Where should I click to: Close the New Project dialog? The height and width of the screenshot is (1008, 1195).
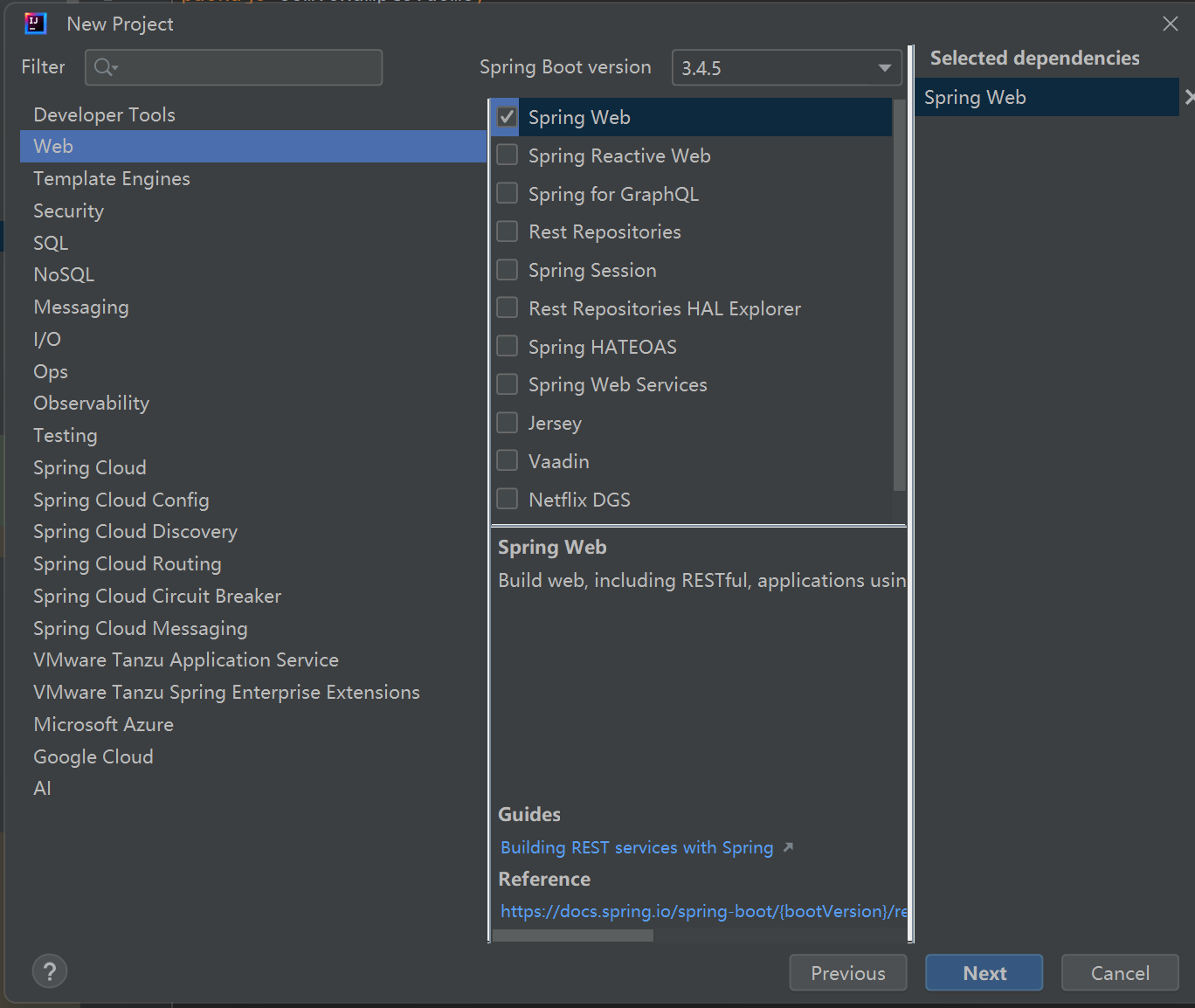click(x=1171, y=24)
